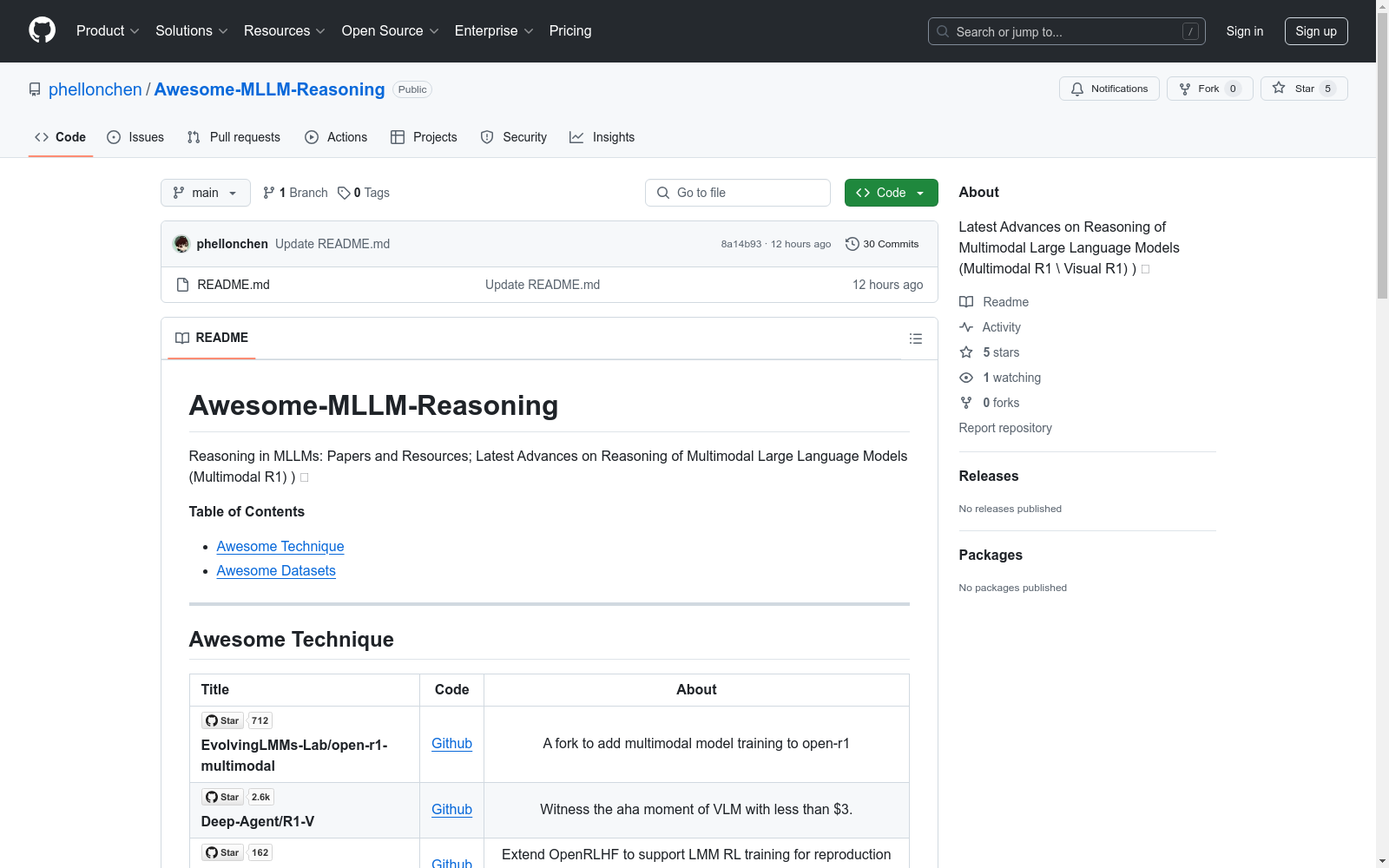Click Sign in
Viewport: 1389px width, 868px height.
click(x=1245, y=31)
